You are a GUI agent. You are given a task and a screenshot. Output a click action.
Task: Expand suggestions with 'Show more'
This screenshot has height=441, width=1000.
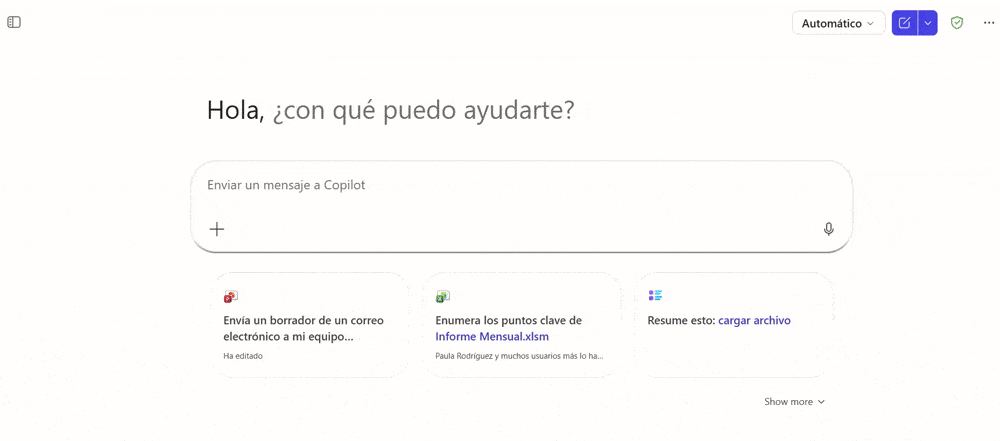click(794, 402)
